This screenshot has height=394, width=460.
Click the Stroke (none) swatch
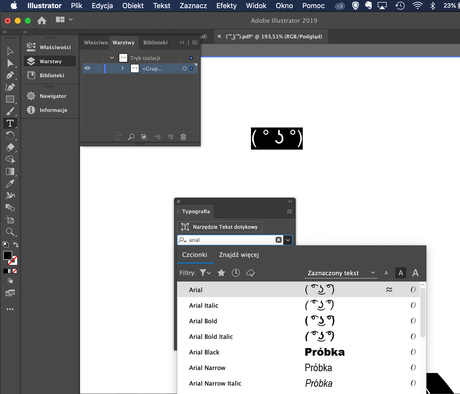click(x=13, y=260)
